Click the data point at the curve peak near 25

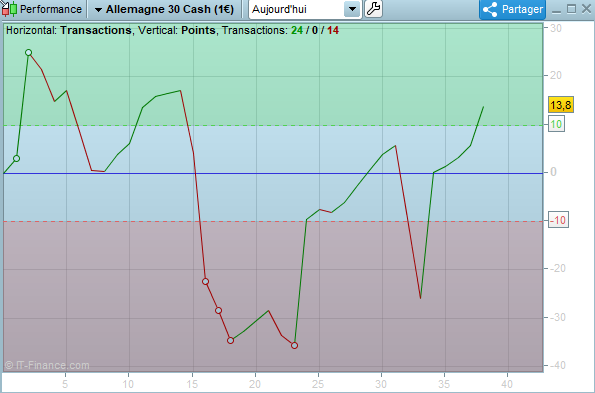click(28, 53)
